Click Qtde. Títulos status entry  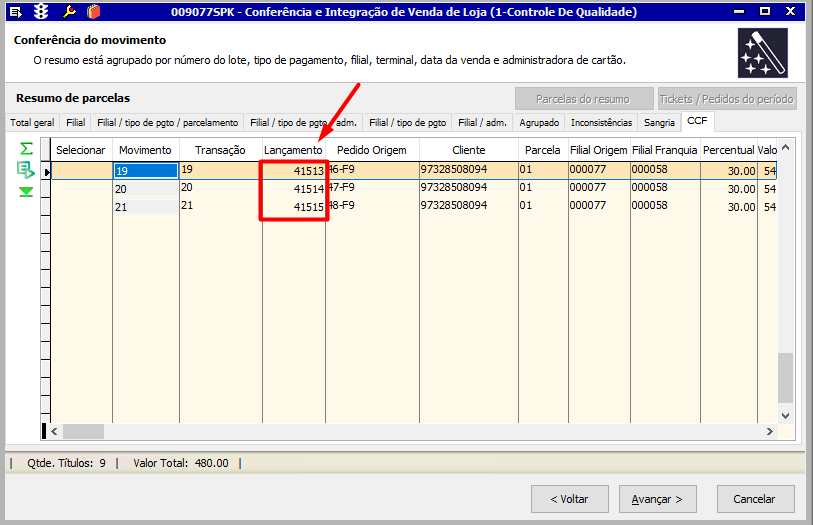coord(66,463)
